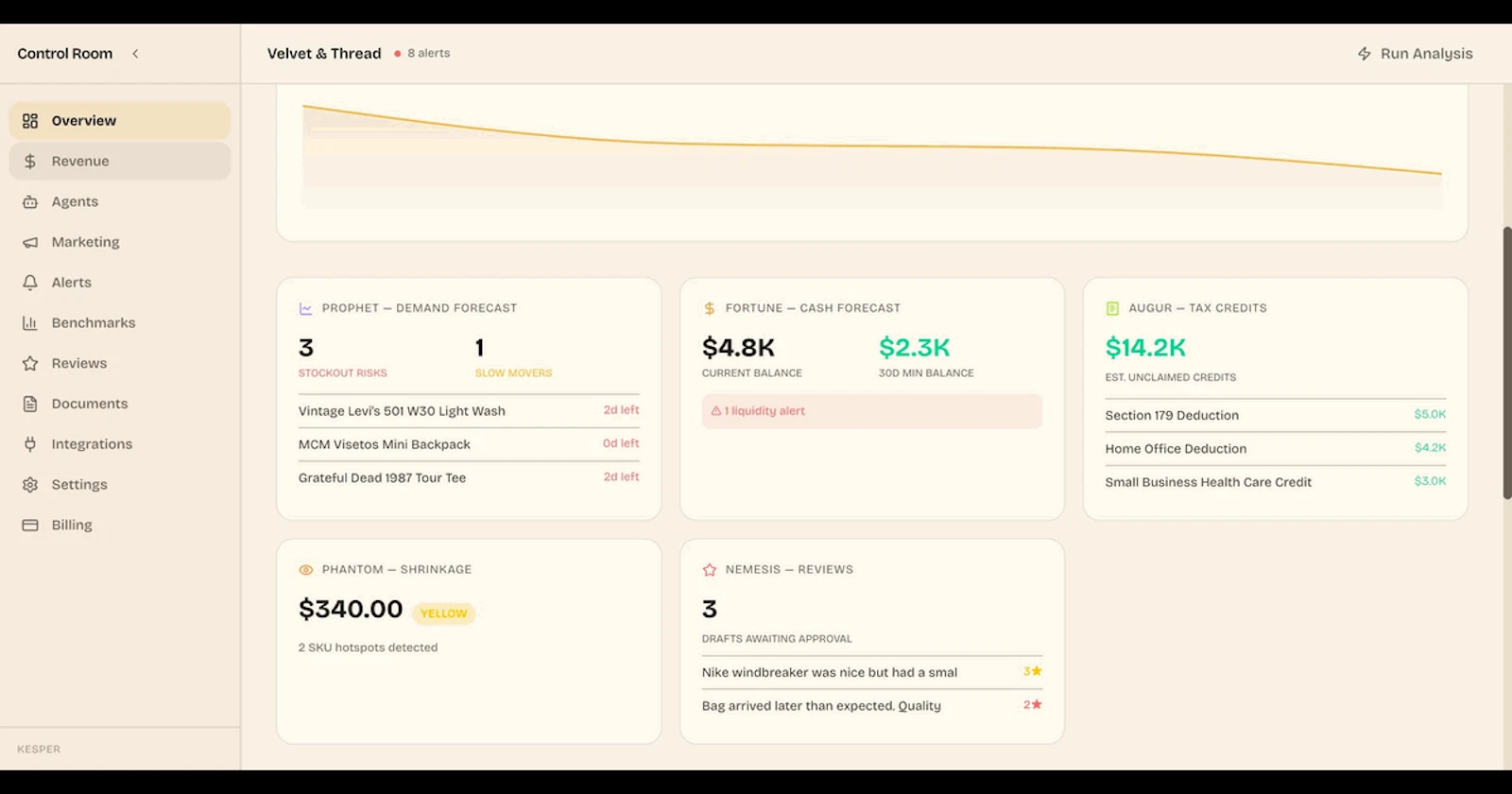Screen dimensions: 1512x794
Task: Click the Home Office Deduction row
Action: click(x=1276, y=449)
